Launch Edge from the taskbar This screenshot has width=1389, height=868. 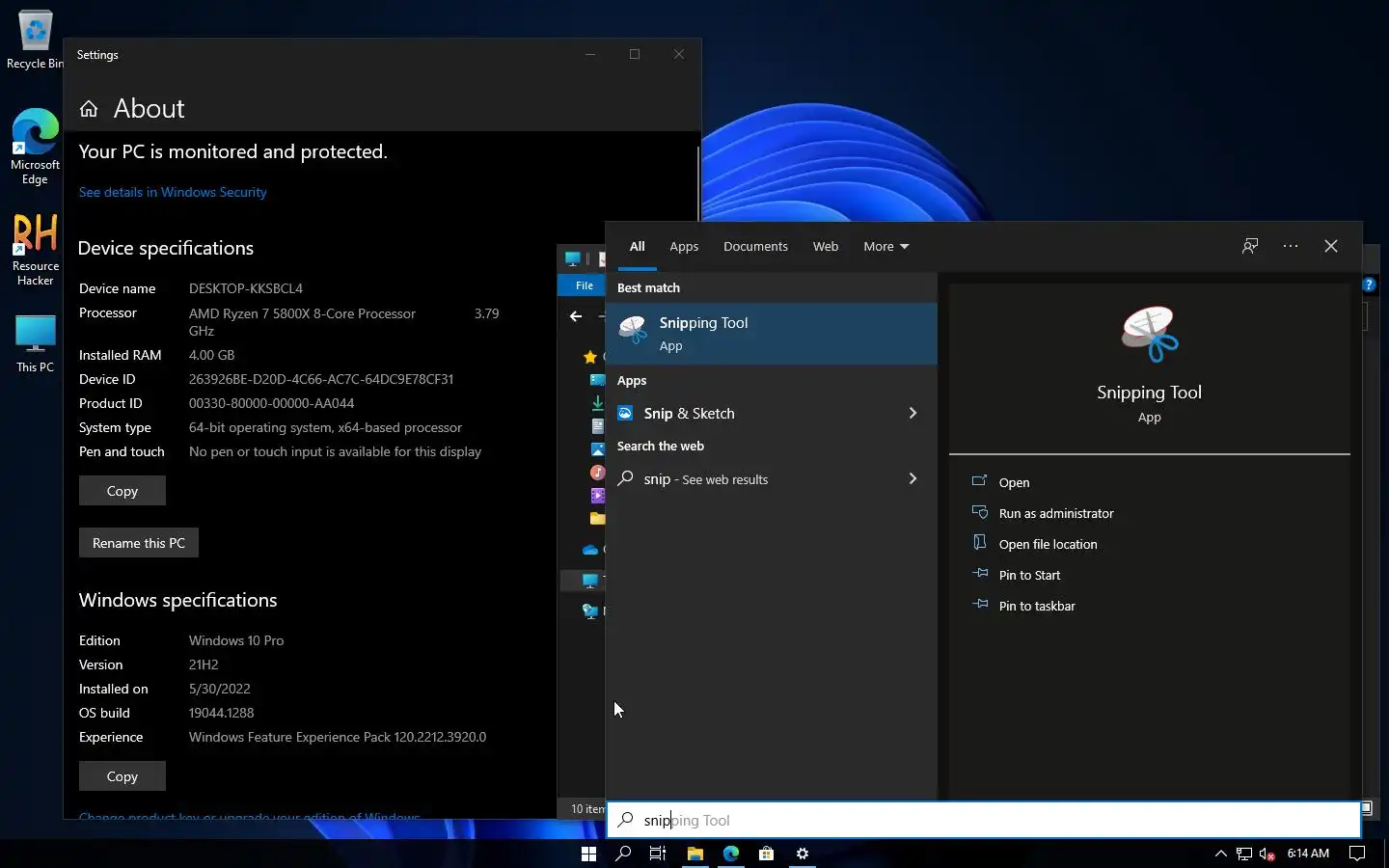731,854
